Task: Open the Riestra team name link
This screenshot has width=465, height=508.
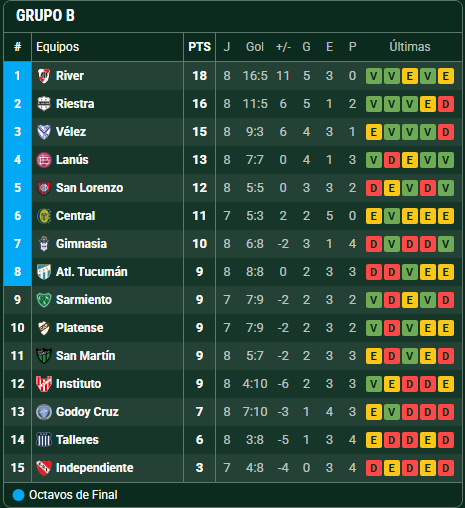Action: (75, 104)
